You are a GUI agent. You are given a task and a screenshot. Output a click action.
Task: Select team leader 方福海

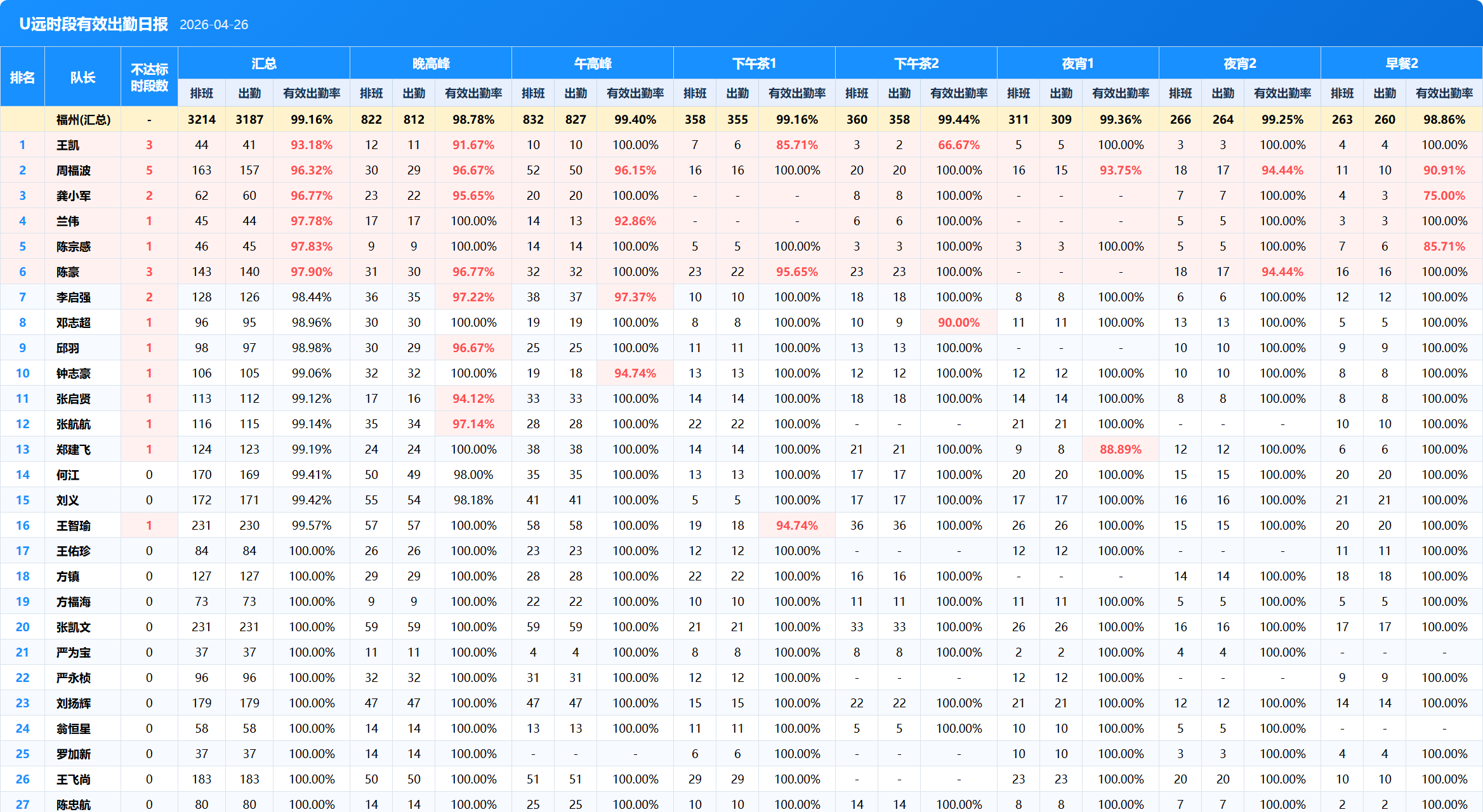(x=74, y=601)
